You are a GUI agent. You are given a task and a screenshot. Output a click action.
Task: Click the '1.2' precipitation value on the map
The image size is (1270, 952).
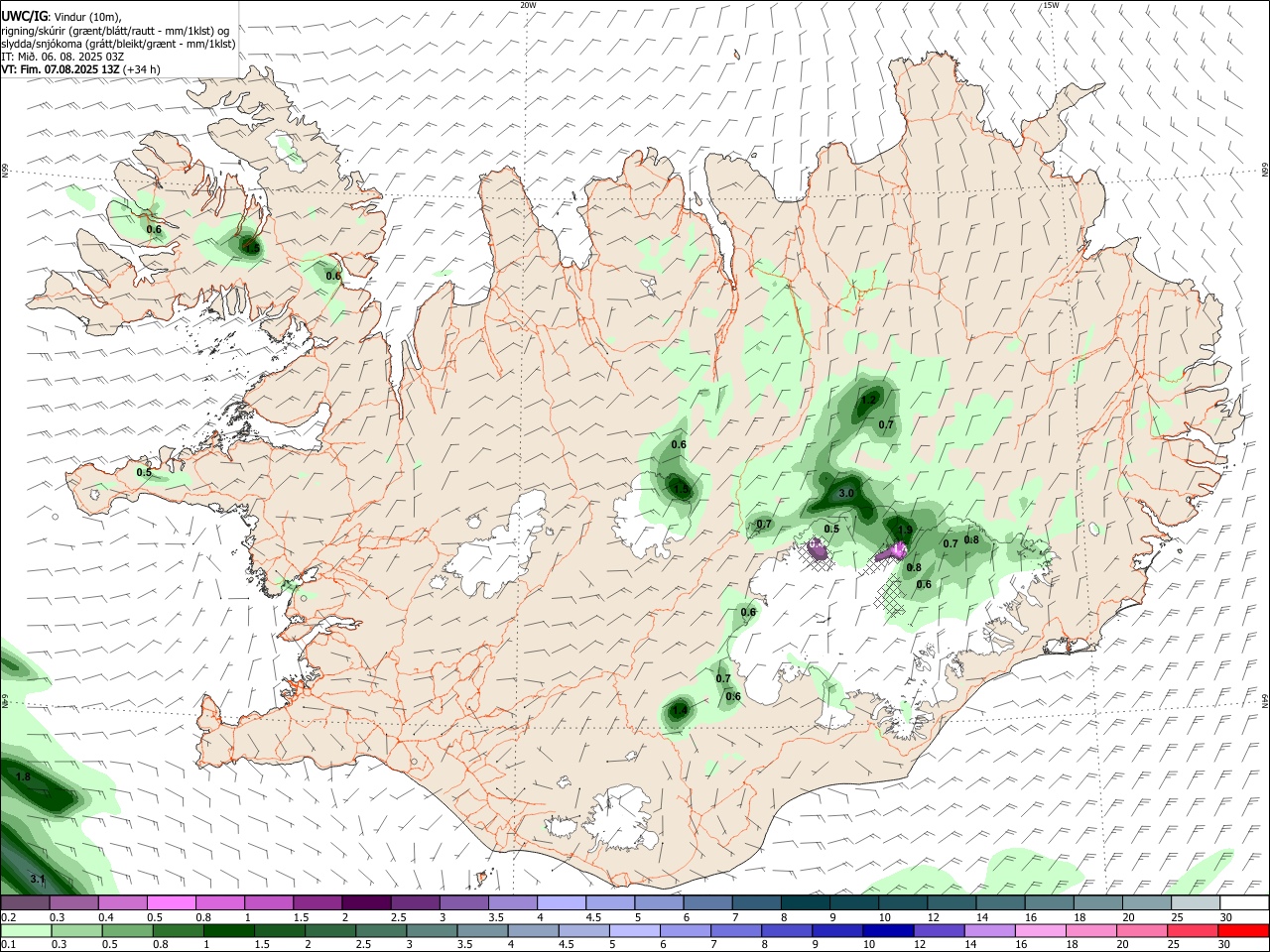(x=868, y=401)
